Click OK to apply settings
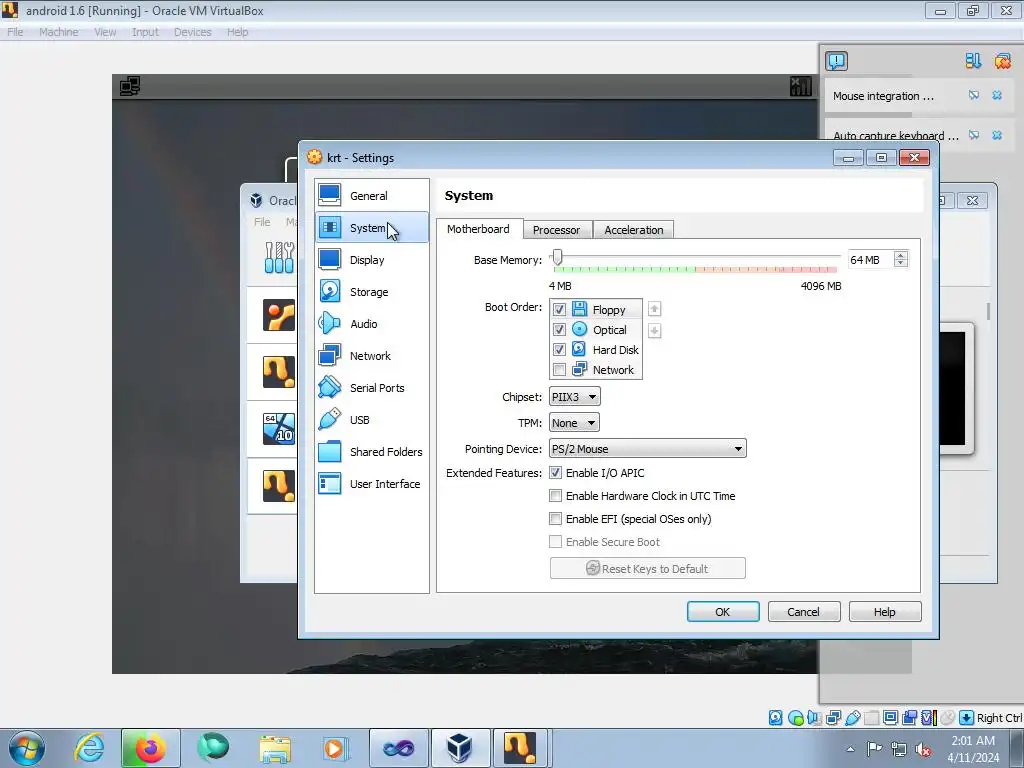1024x768 pixels. 723,612
